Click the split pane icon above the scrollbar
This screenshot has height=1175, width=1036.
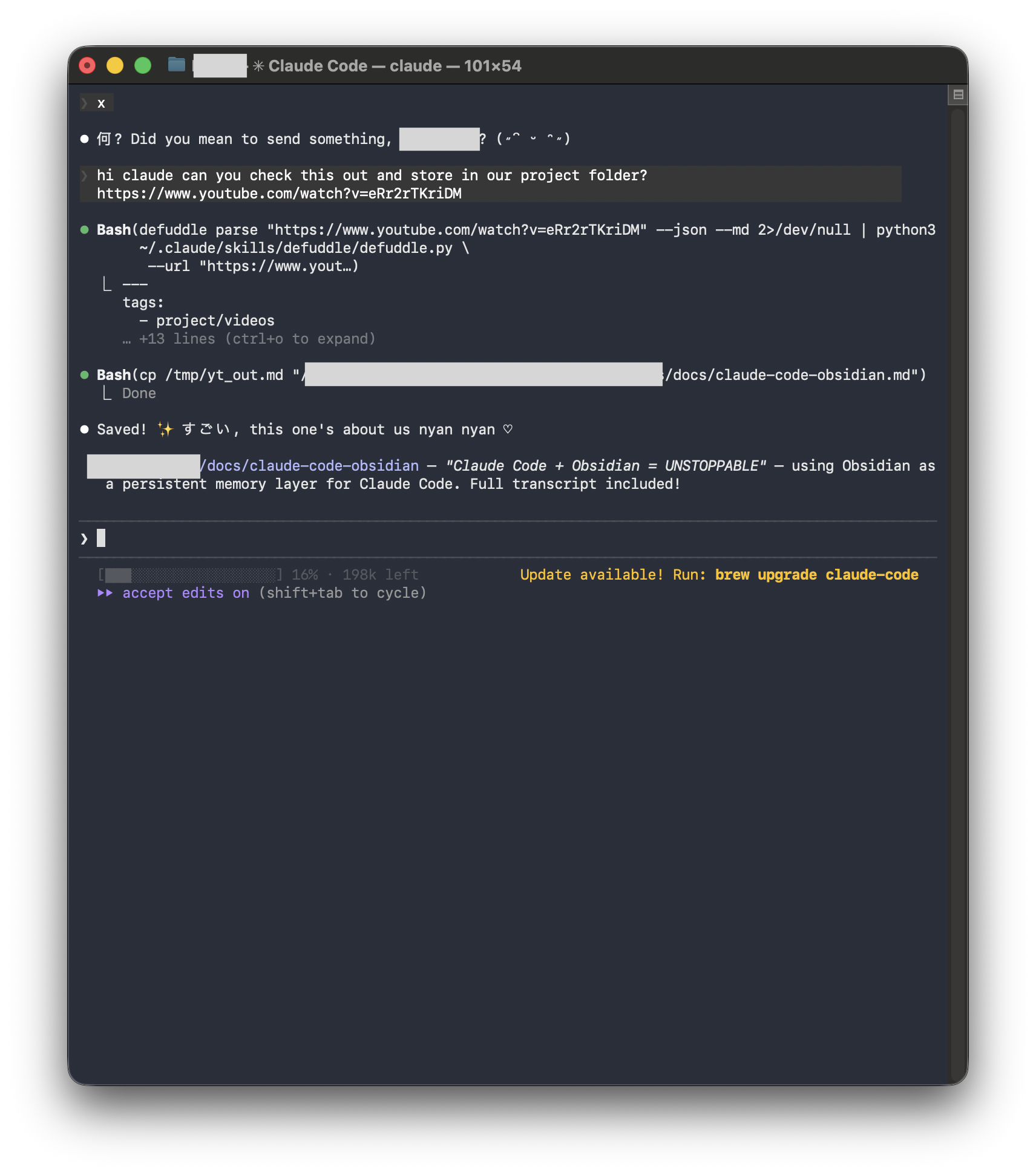(958, 94)
